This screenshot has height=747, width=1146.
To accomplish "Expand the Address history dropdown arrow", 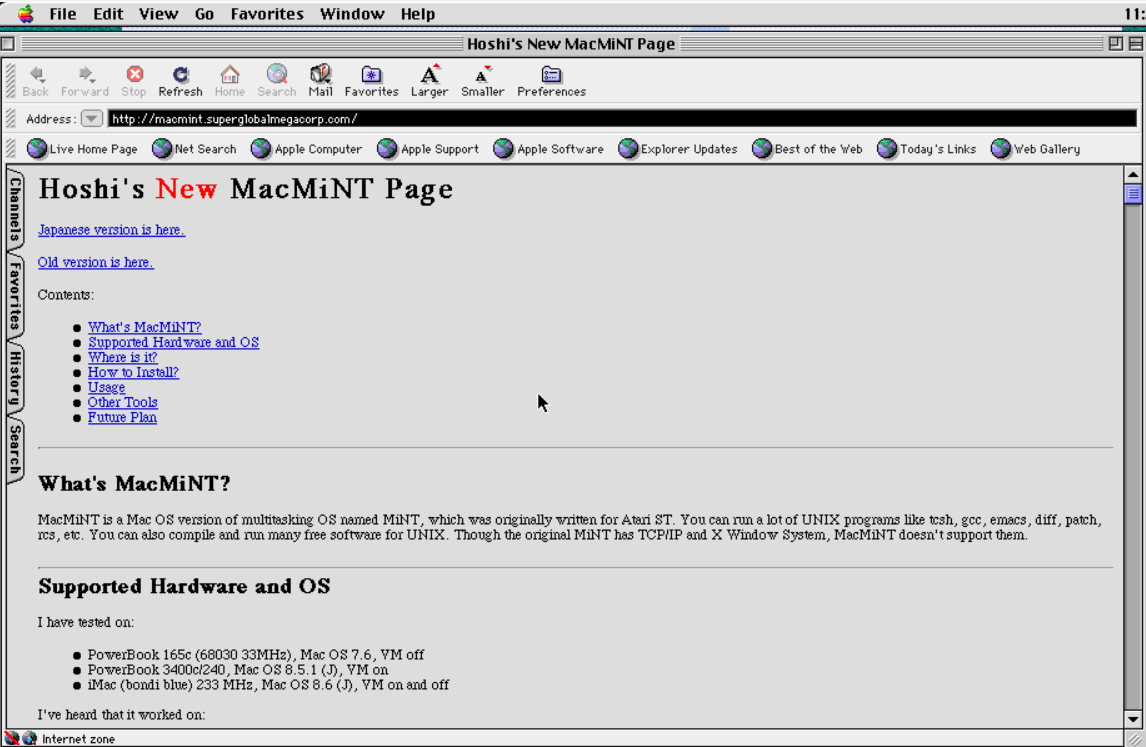I will pos(91,119).
